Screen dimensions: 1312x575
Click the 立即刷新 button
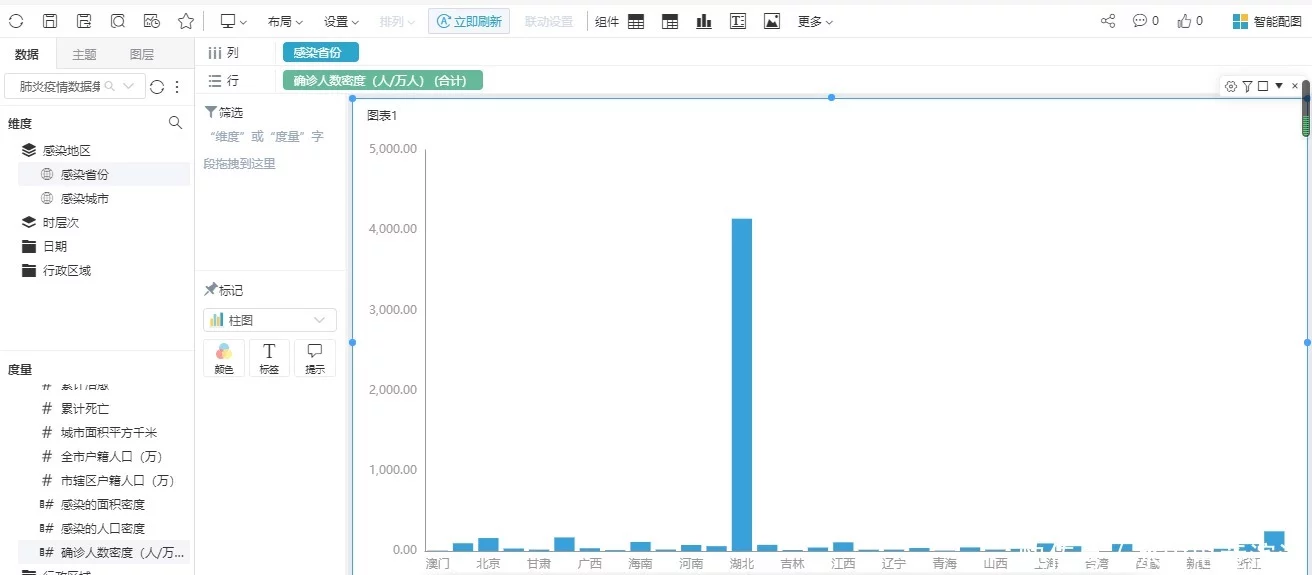pos(469,21)
